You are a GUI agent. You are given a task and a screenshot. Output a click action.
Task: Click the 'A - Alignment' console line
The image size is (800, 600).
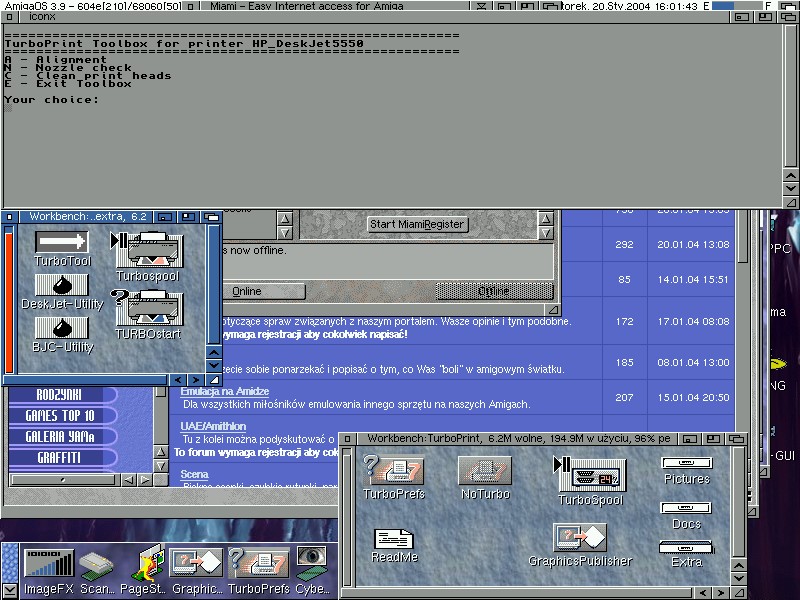(x=55, y=60)
